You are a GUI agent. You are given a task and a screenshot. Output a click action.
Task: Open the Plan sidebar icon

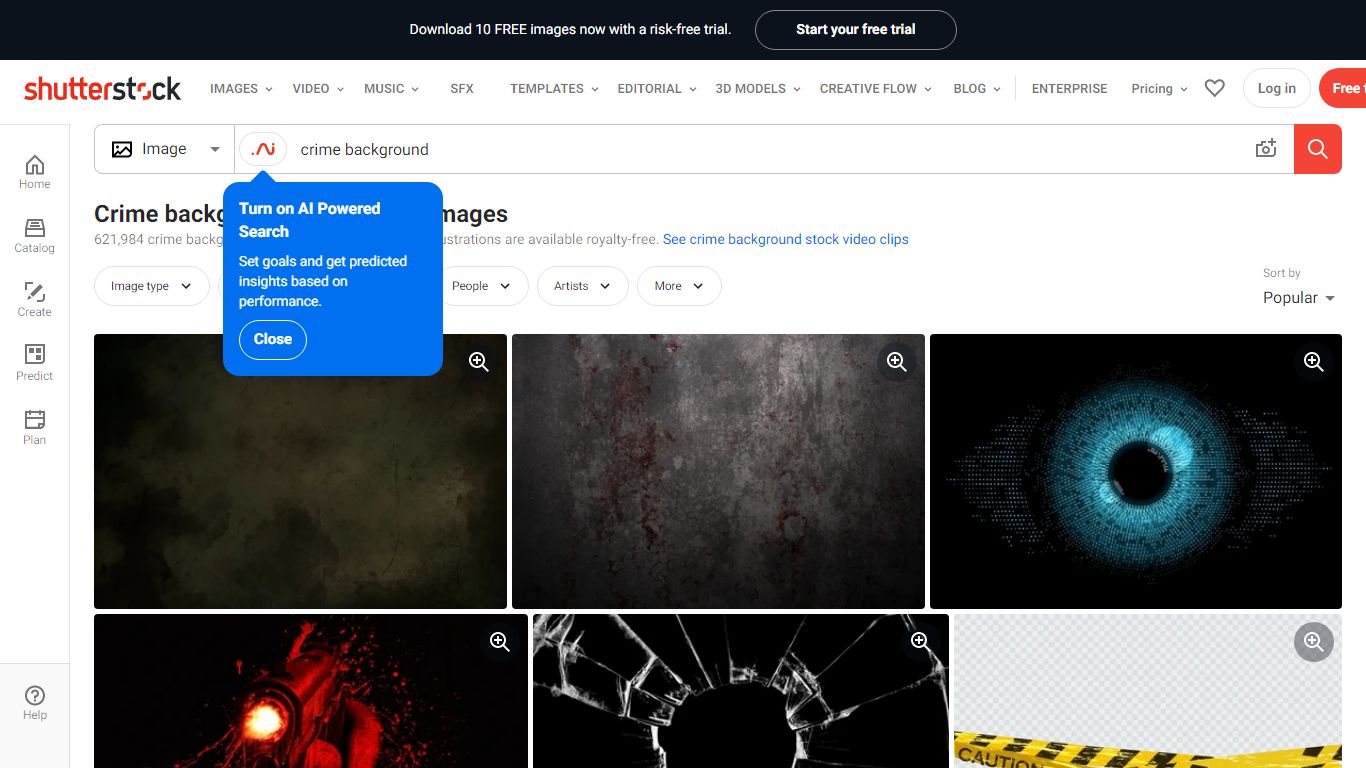click(x=34, y=427)
